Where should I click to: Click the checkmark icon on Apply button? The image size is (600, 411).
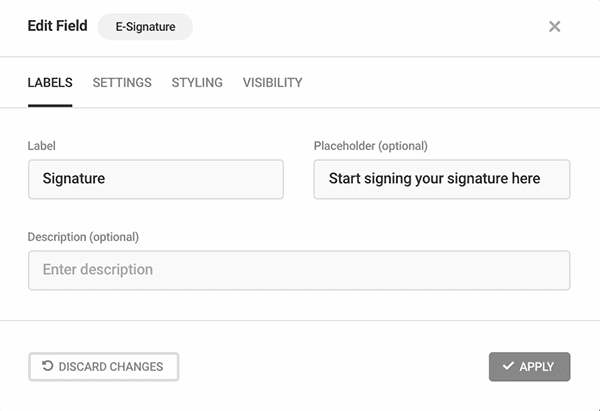[508, 366]
